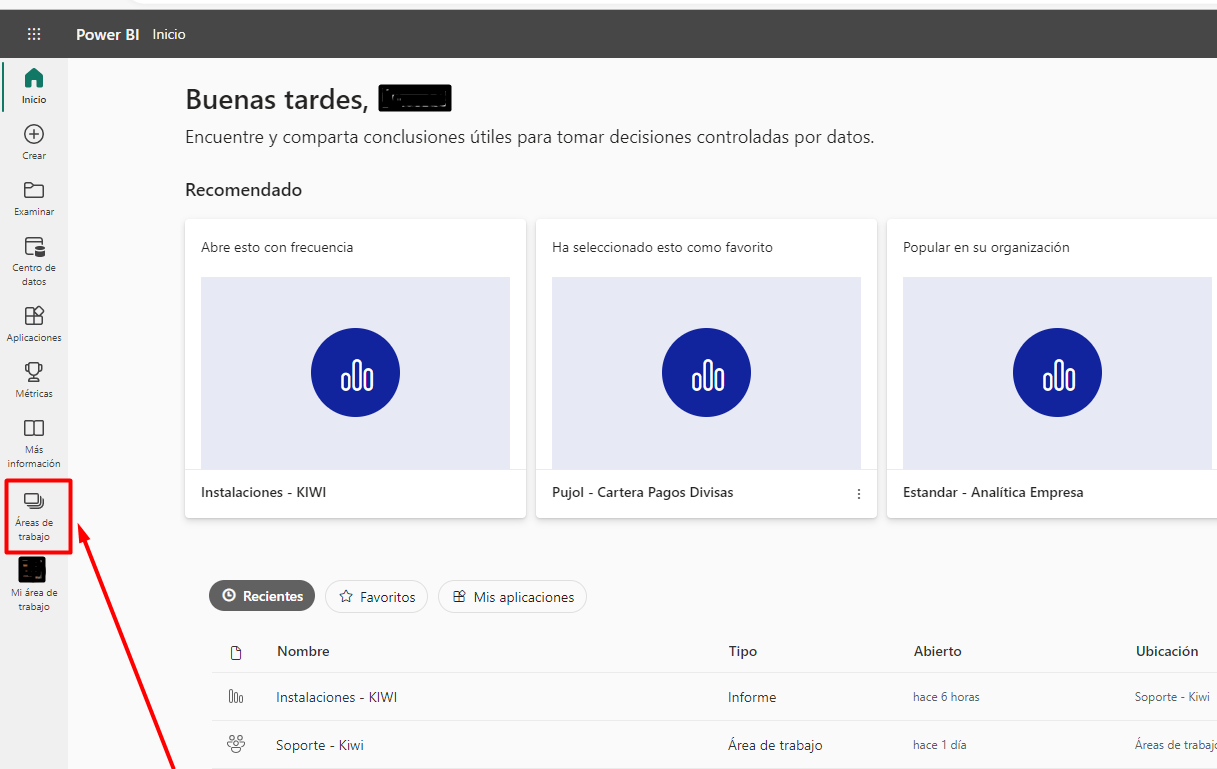Image resolution: width=1217 pixels, height=769 pixels.
Task: Click 'hace 6 horas' cell
Action: (x=946, y=697)
